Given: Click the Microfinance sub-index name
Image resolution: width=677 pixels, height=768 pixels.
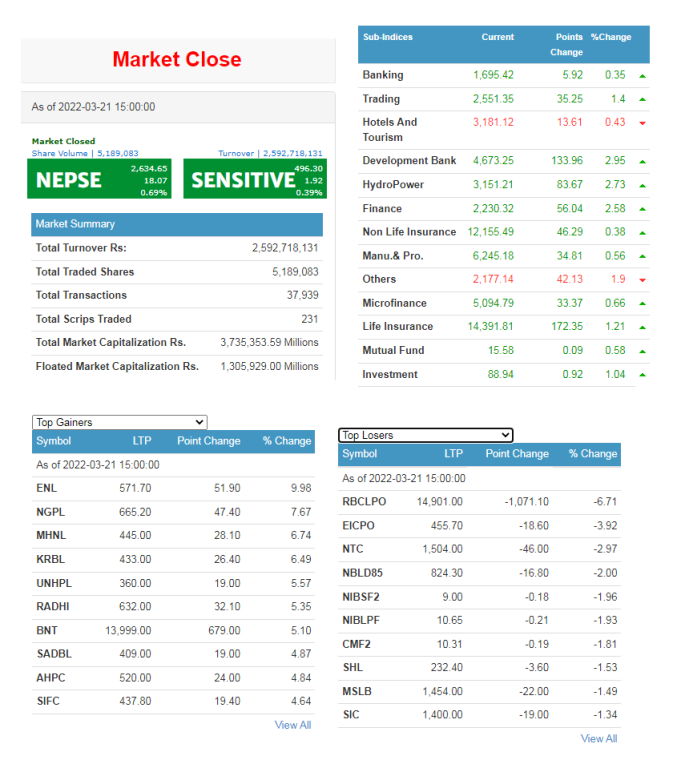Looking at the screenshot, I should pyautogui.click(x=395, y=303).
